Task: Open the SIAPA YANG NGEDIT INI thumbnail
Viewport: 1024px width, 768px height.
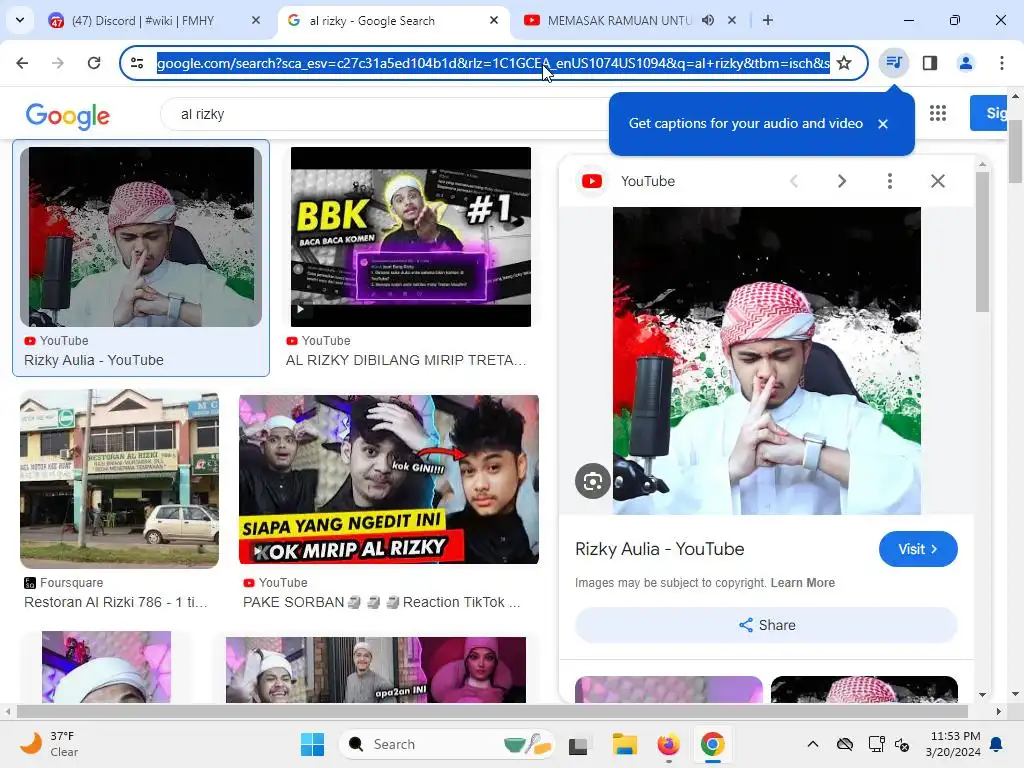Action: coord(389,479)
